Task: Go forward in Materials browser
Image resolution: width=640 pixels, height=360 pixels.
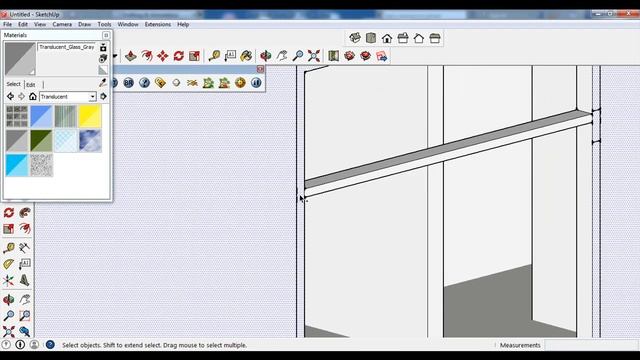Action: [21, 97]
